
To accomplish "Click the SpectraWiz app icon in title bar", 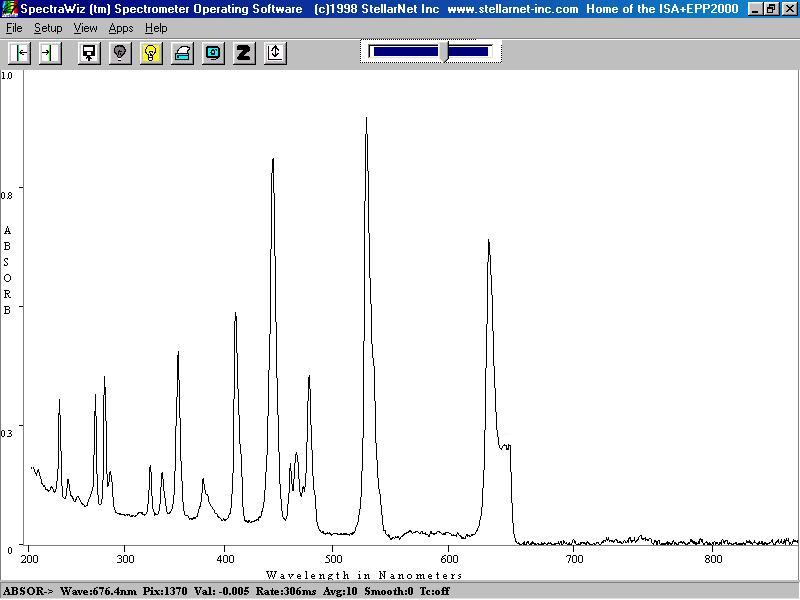I will tap(10, 9).
